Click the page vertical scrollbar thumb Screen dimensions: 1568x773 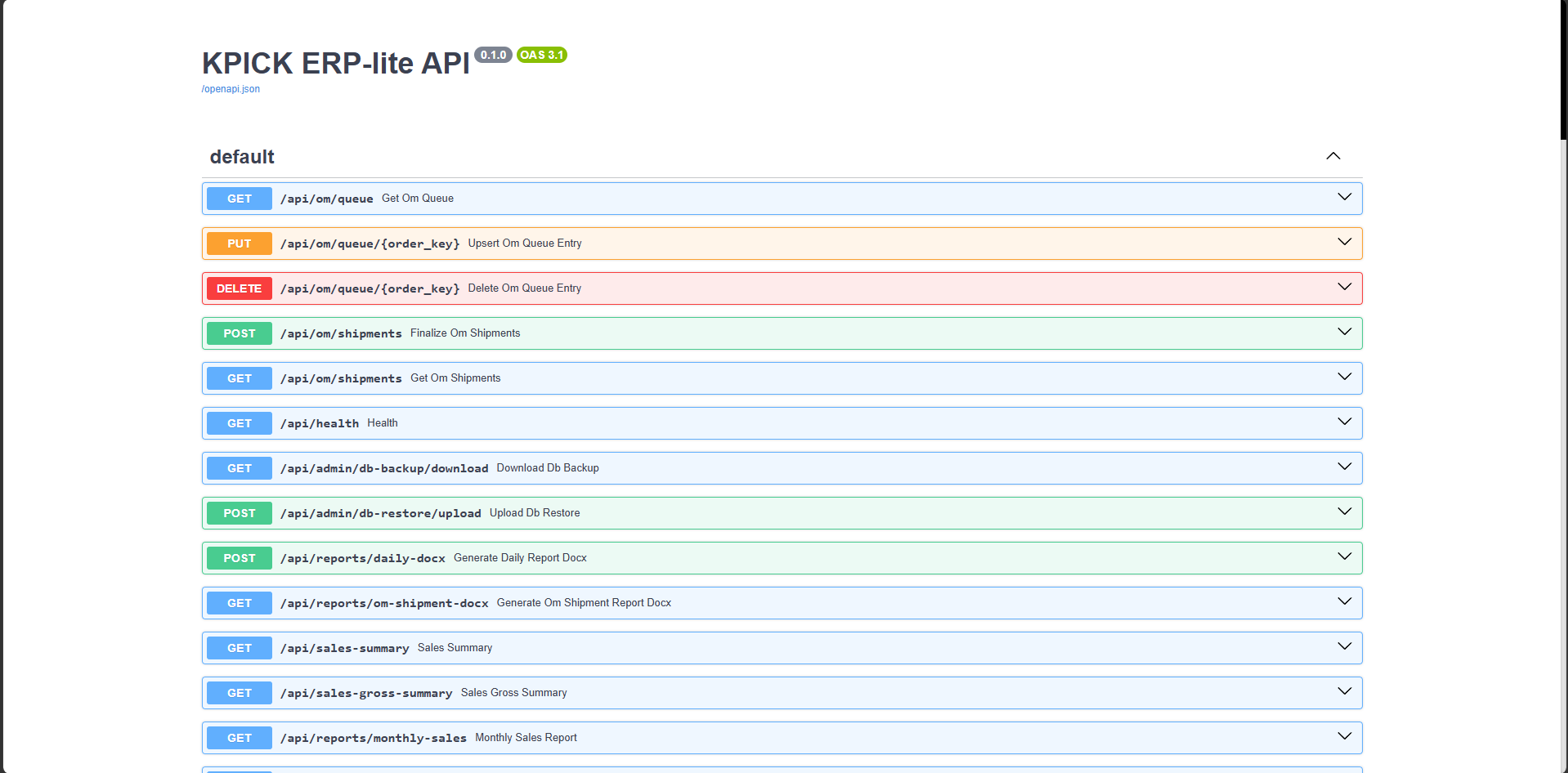point(1563,69)
